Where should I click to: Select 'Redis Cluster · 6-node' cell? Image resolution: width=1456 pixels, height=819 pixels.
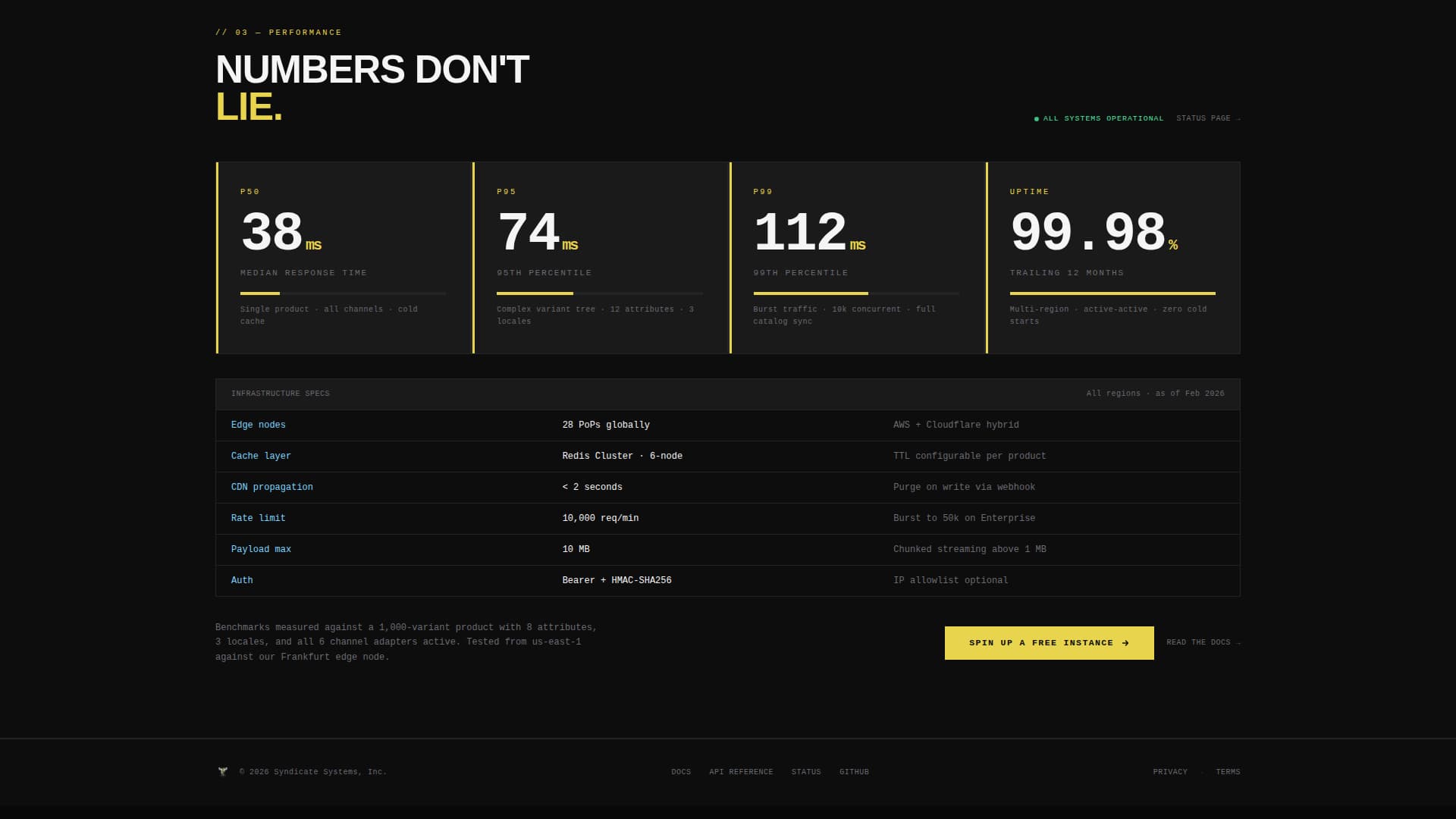coord(622,457)
